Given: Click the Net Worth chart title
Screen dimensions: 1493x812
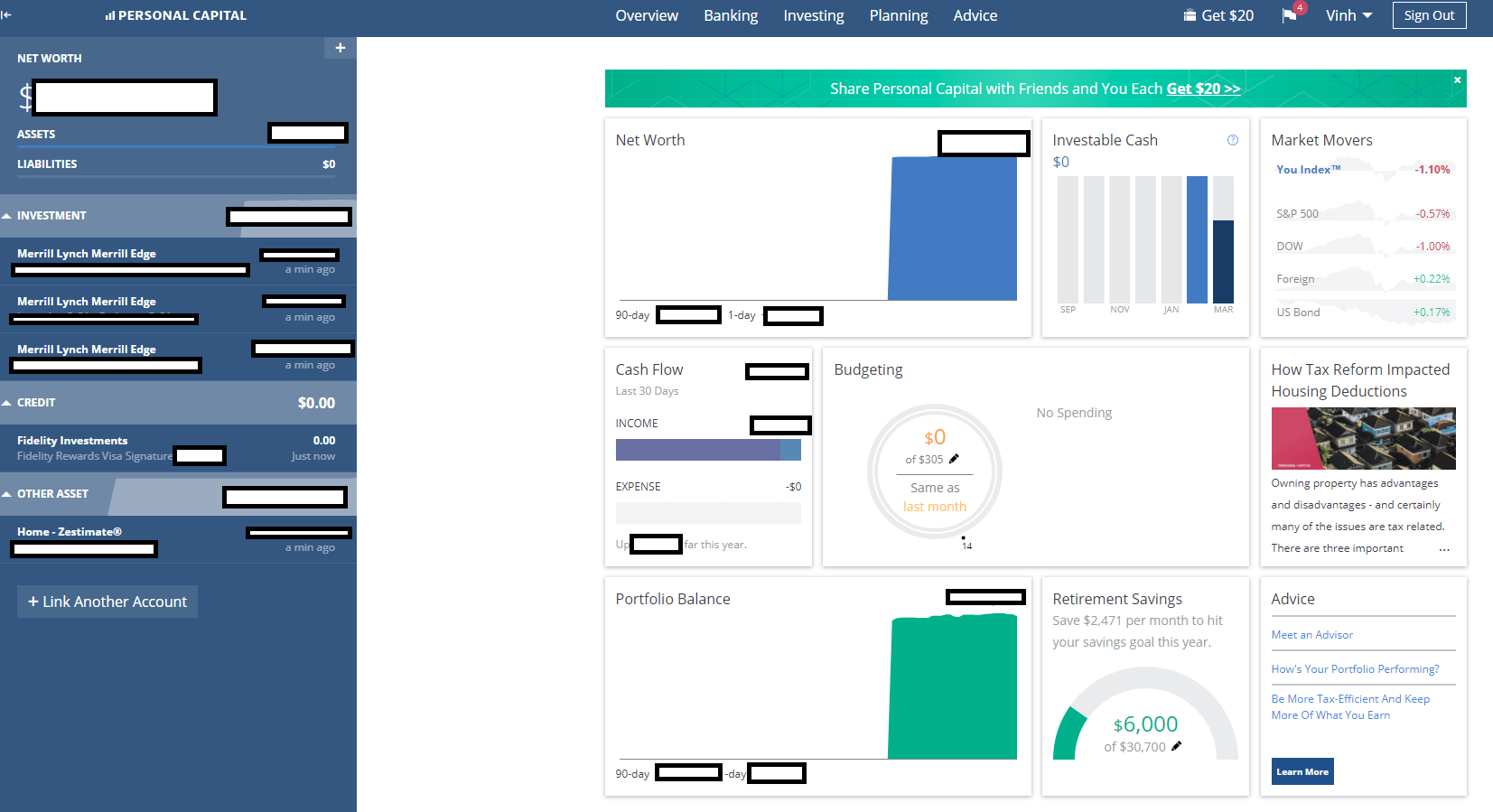Looking at the screenshot, I should pyautogui.click(x=650, y=140).
